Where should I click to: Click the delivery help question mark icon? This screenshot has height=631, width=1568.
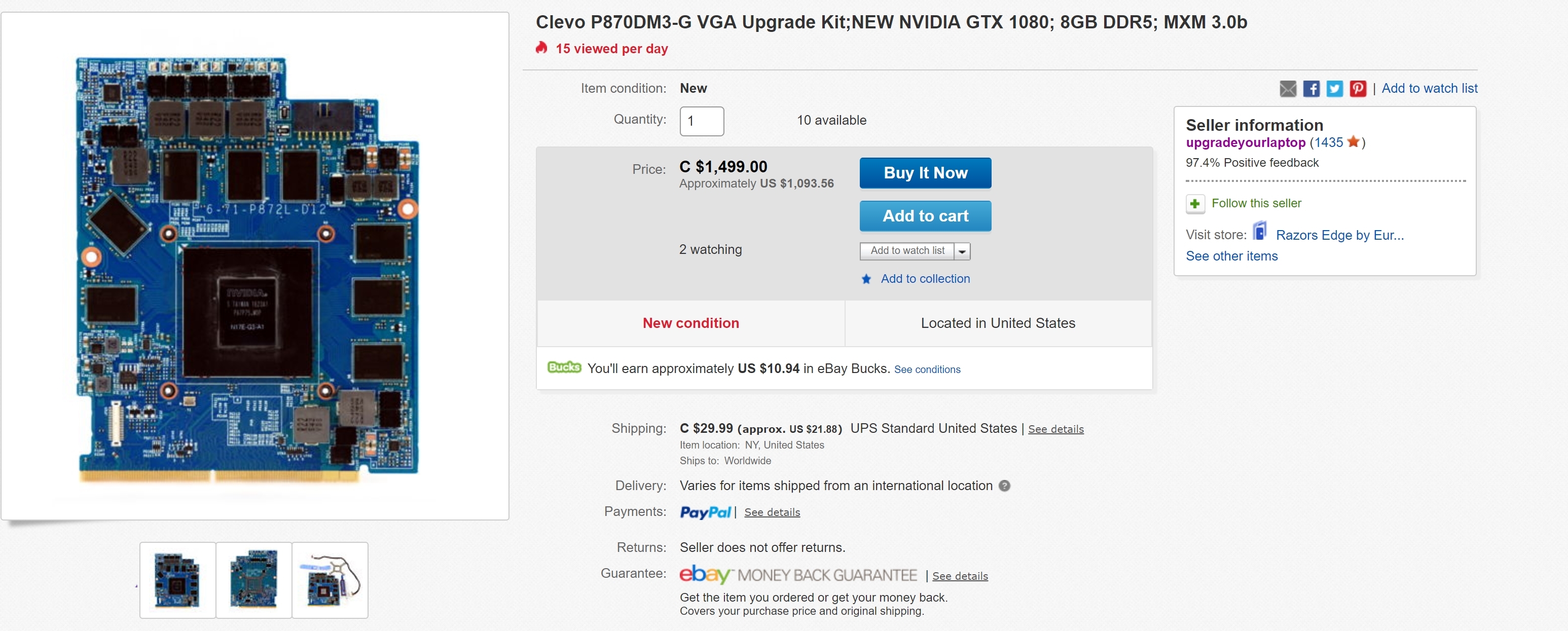click(x=1004, y=486)
